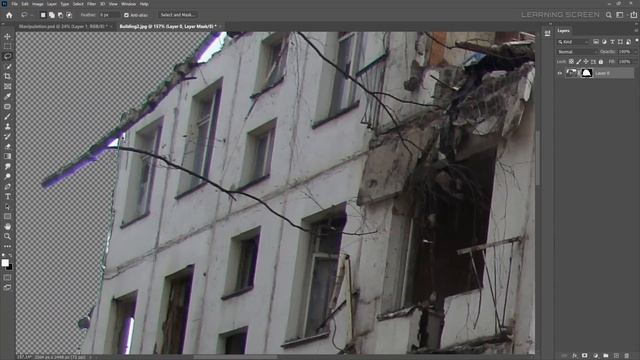Click the background color swatch

pos(10,267)
